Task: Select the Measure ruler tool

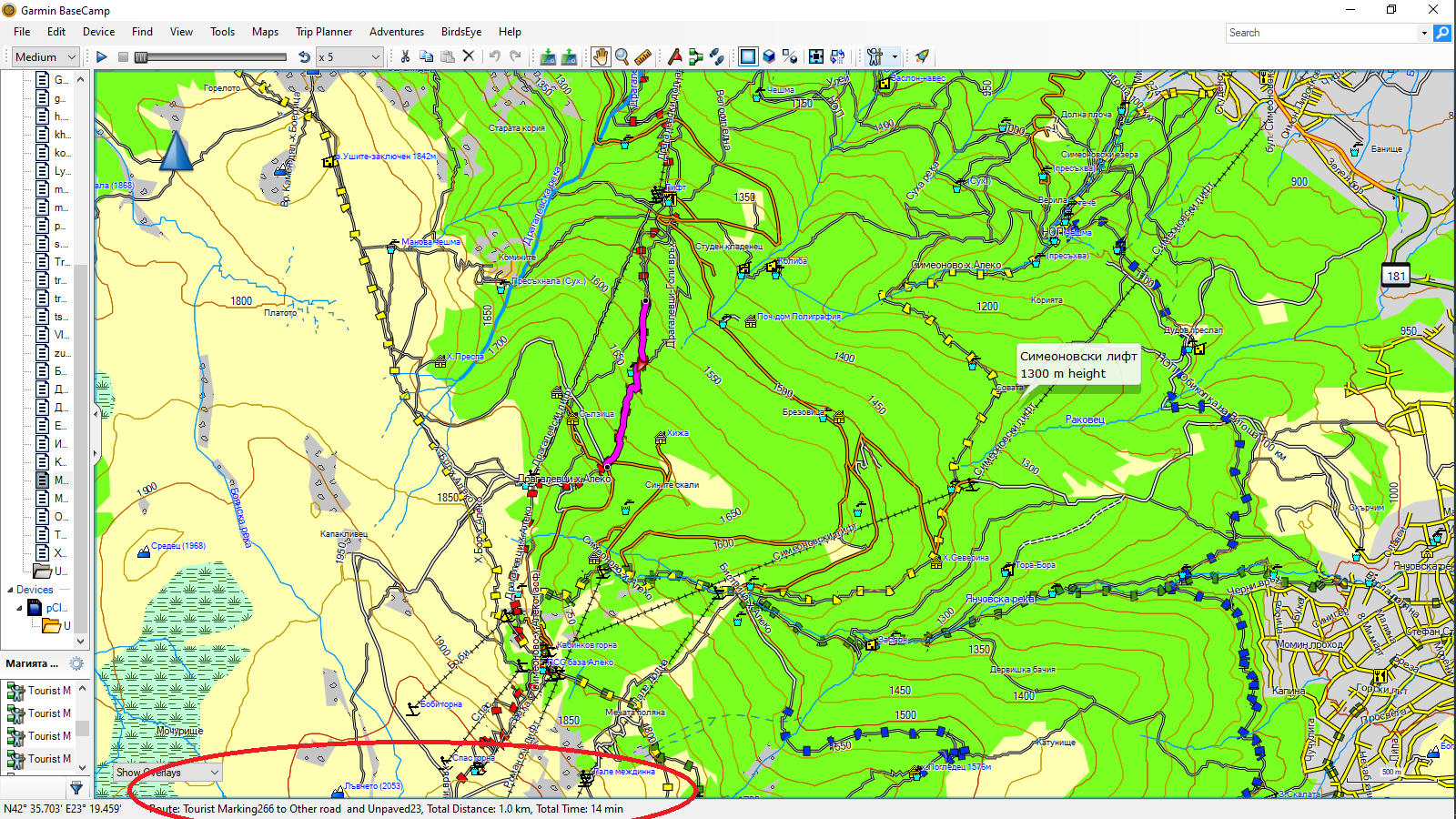Action: 642,56
